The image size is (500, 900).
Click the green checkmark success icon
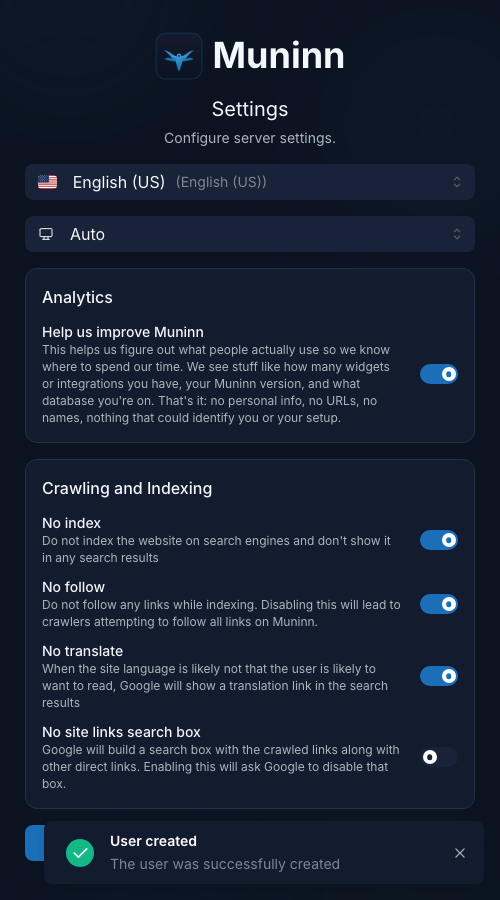click(80, 853)
